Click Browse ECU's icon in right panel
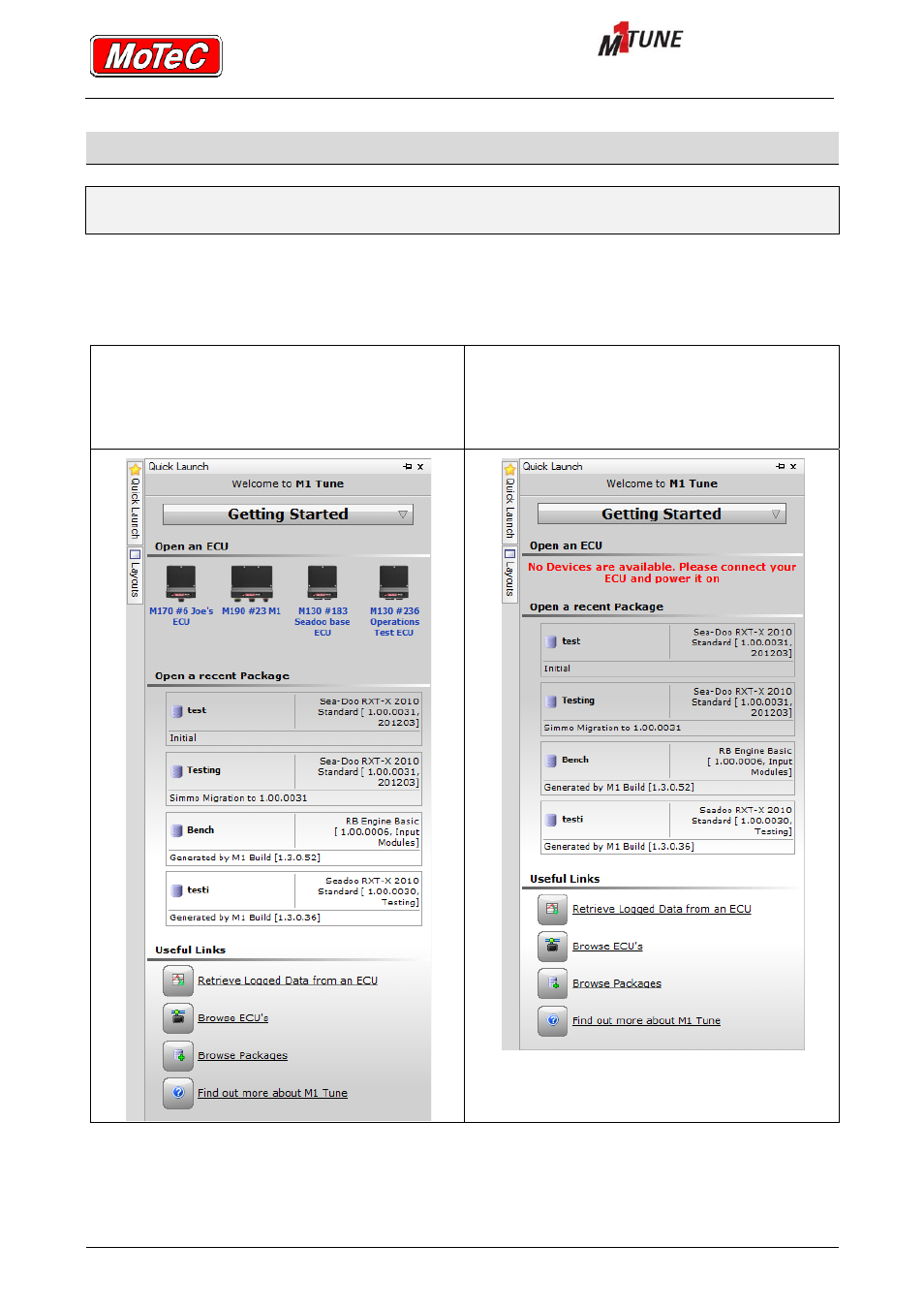The height and width of the screenshot is (1308, 924). point(552,946)
